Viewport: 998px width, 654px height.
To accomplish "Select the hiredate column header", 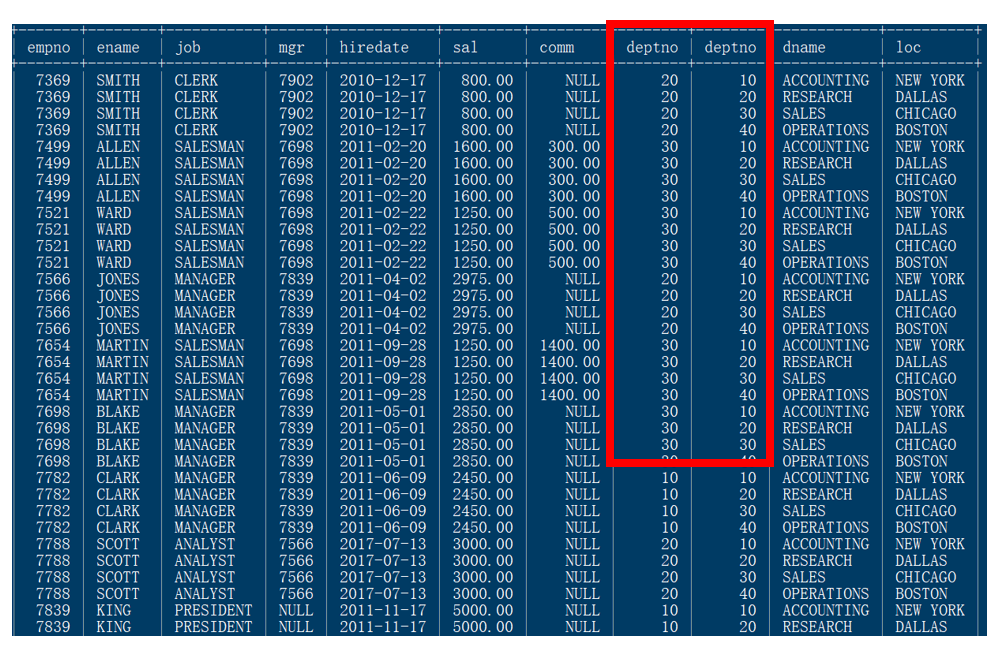I will pyautogui.click(x=374, y=48).
